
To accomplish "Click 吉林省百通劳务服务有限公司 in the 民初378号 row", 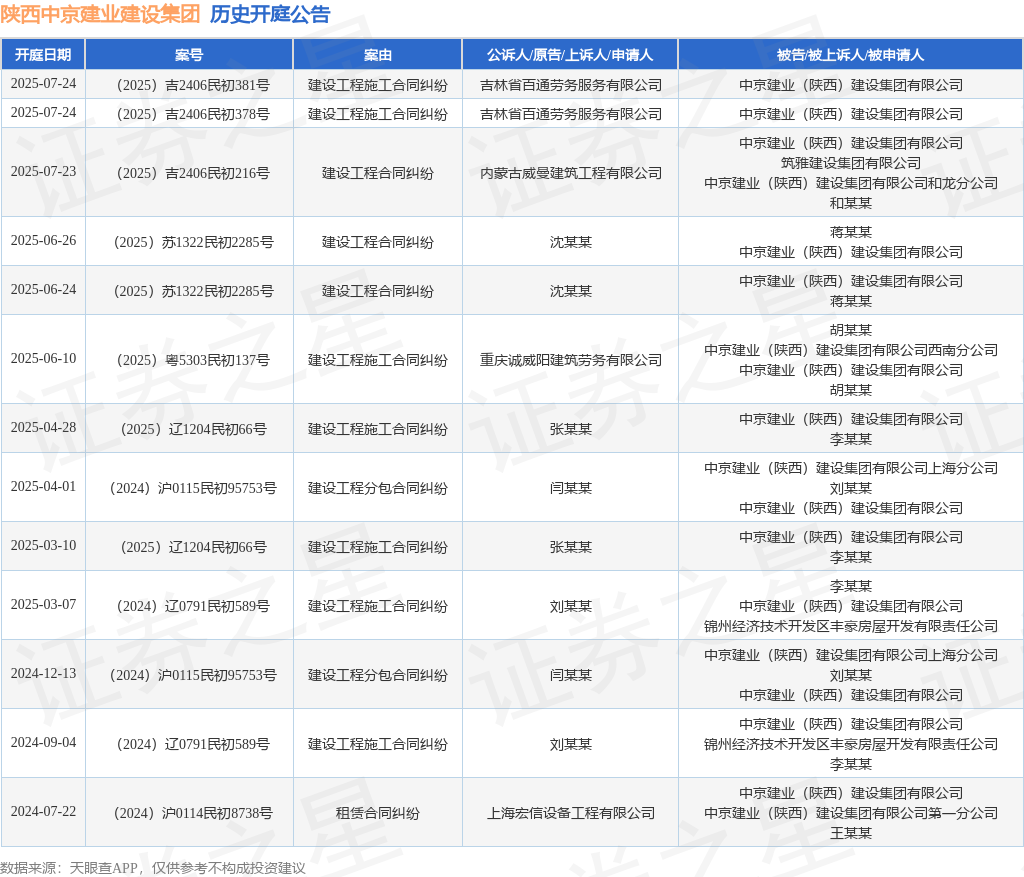I will point(571,114).
